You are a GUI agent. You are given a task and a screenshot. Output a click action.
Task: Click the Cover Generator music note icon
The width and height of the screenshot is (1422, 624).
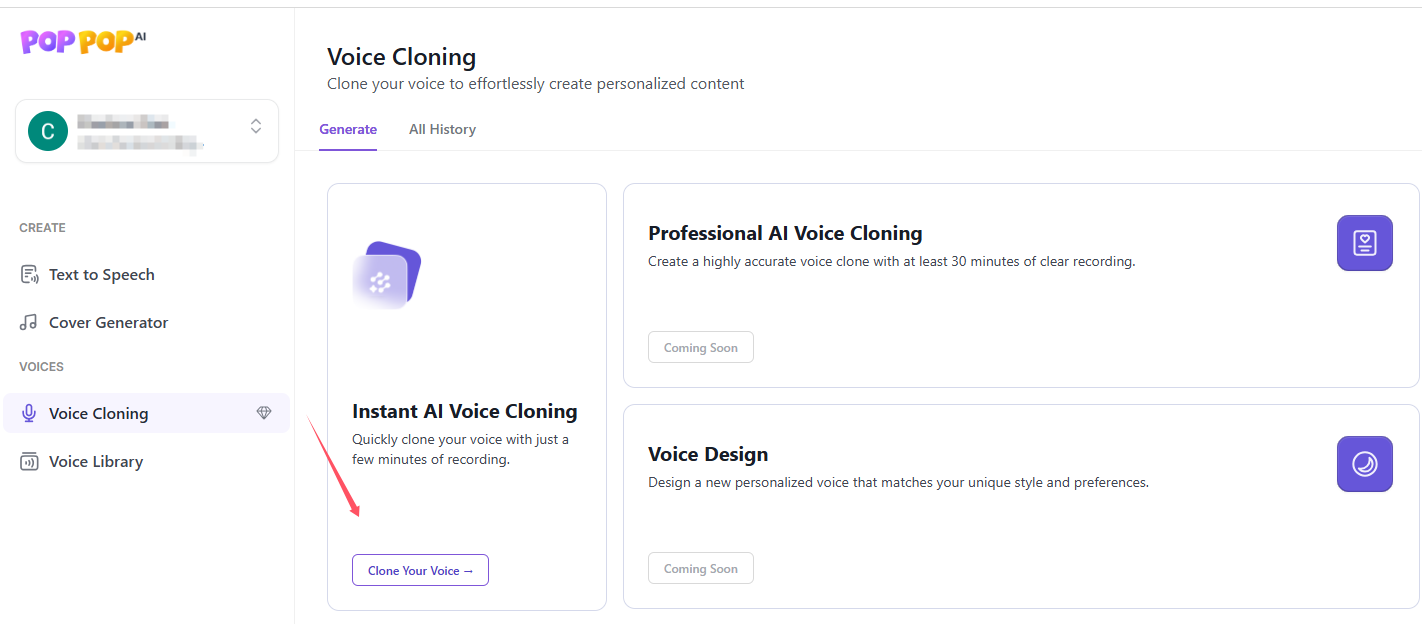29,323
